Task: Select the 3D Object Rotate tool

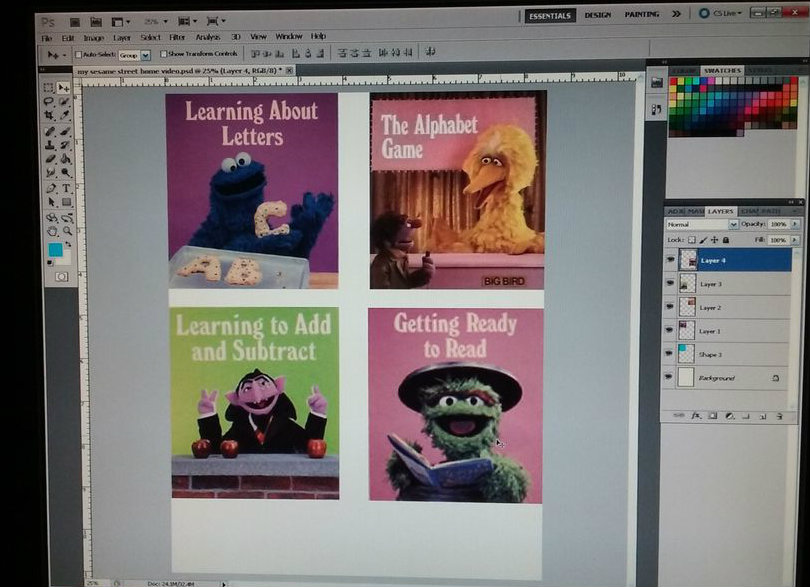Action: (x=51, y=218)
